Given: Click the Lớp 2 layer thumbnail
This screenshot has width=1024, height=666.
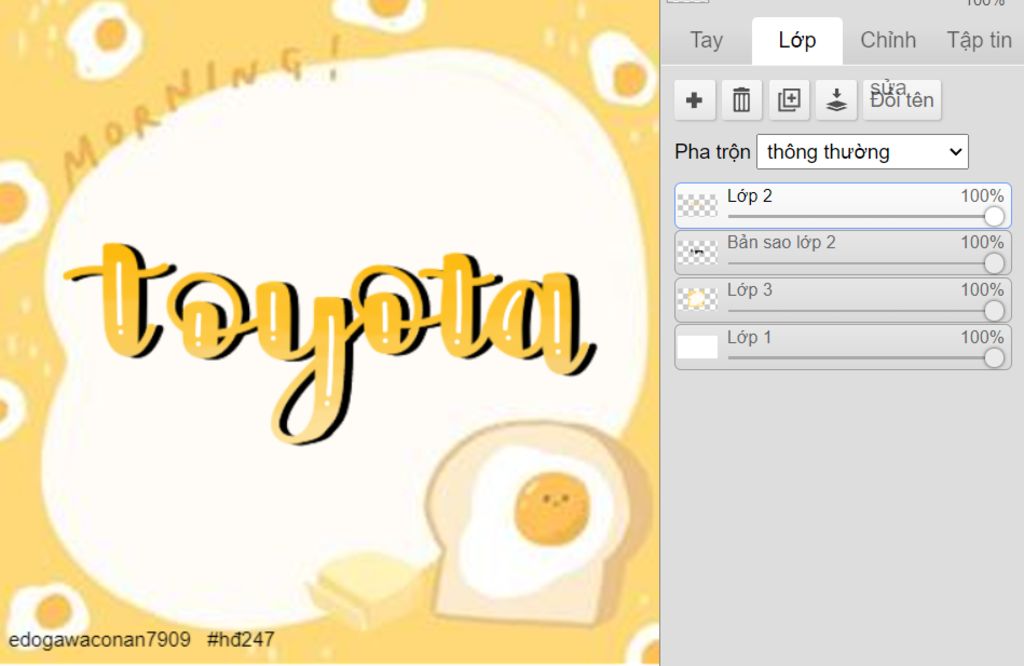Looking at the screenshot, I should (697, 206).
